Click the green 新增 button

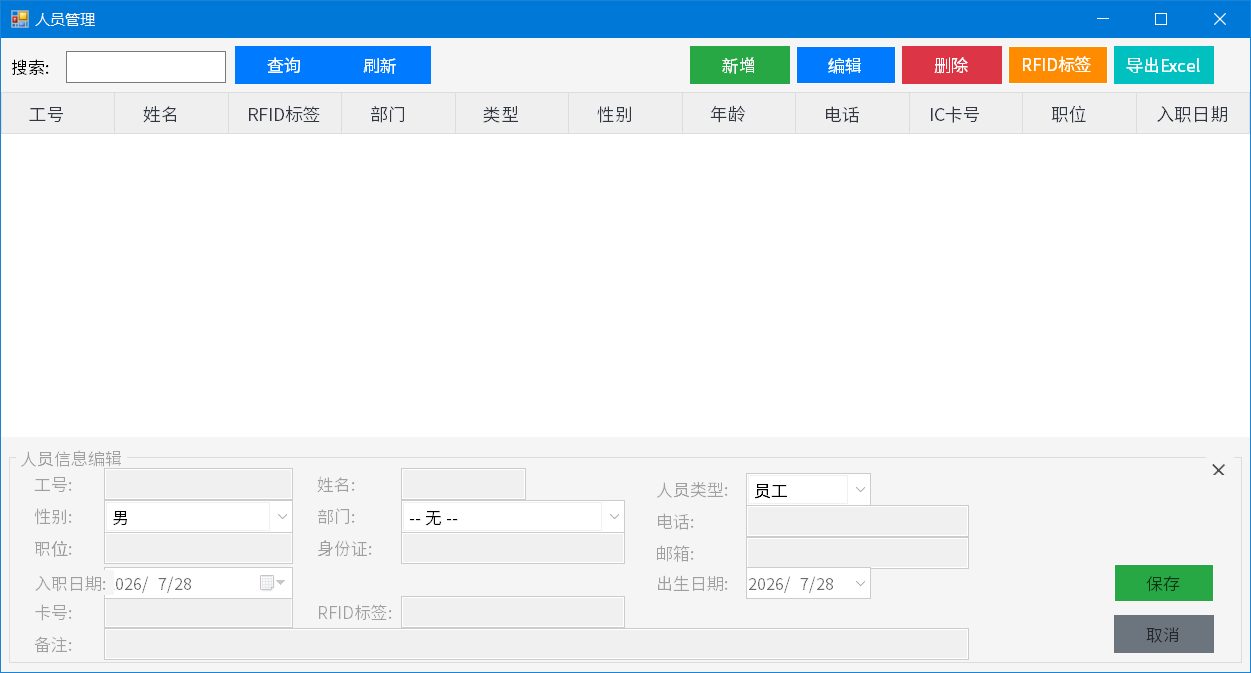739,65
